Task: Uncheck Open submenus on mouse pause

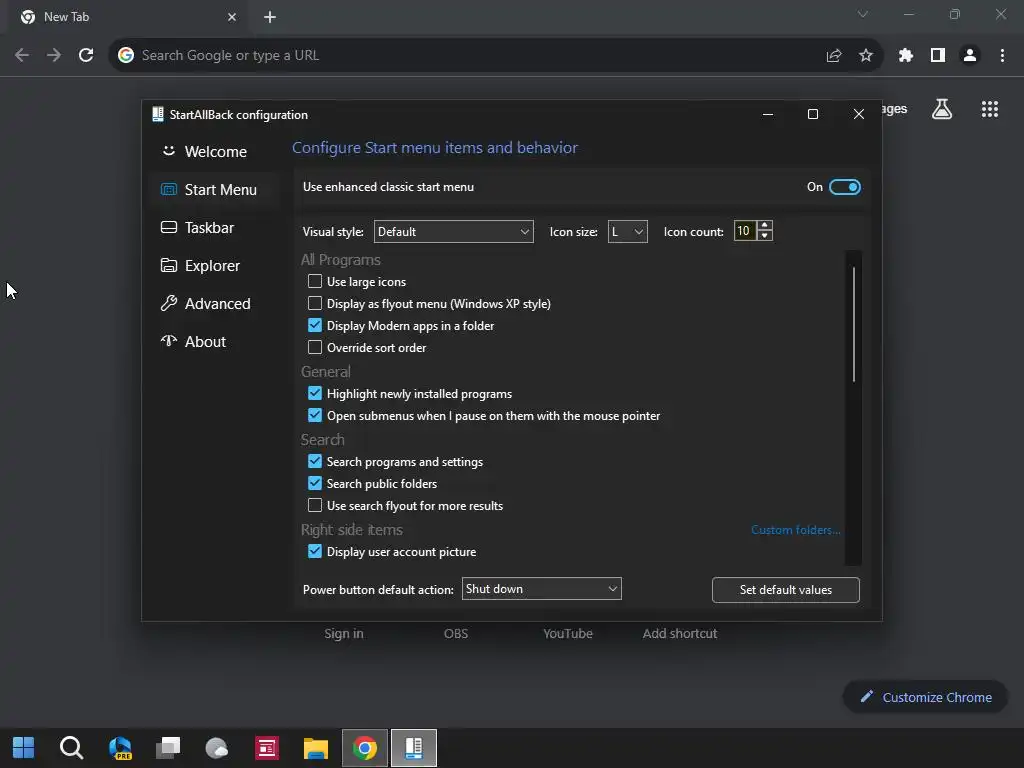Action: pyautogui.click(x=315, y=415)
